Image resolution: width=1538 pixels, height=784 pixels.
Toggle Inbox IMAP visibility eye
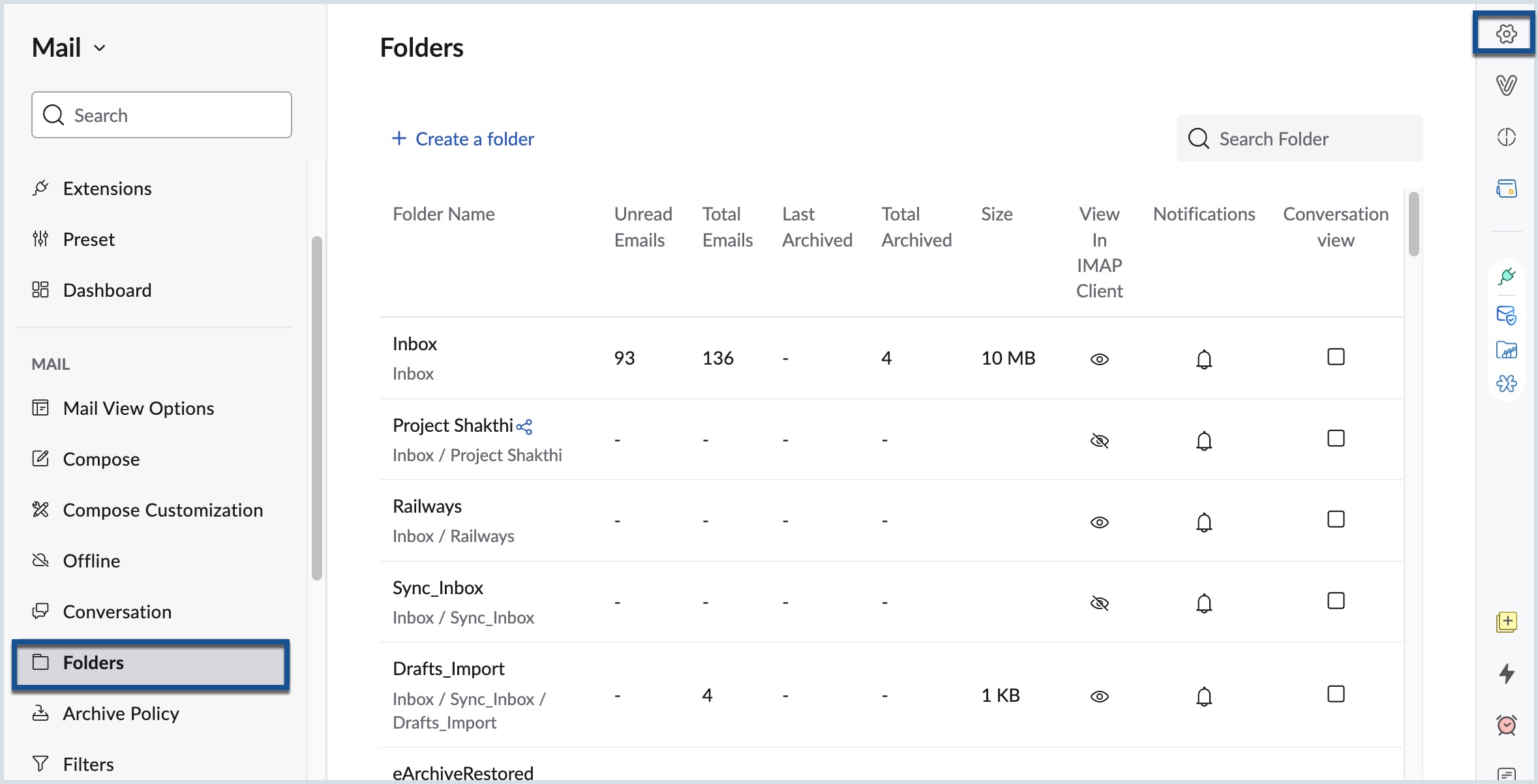click(x=1100, y=359)
